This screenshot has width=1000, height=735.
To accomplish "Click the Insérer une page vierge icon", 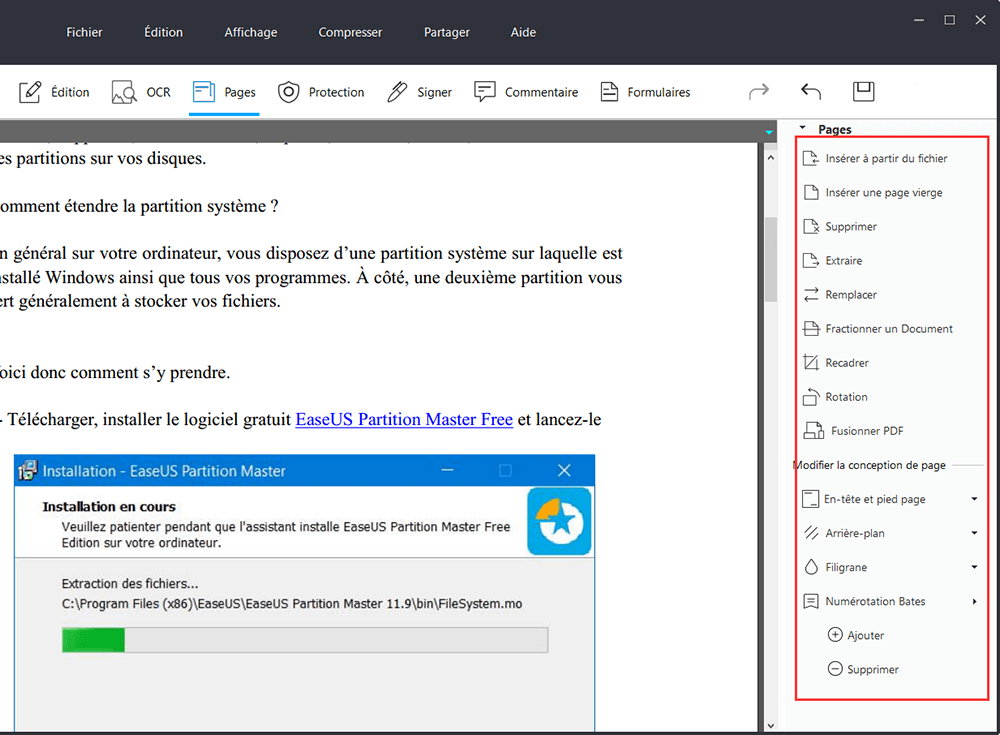I will pyautogui.click(x=811, y=192).
